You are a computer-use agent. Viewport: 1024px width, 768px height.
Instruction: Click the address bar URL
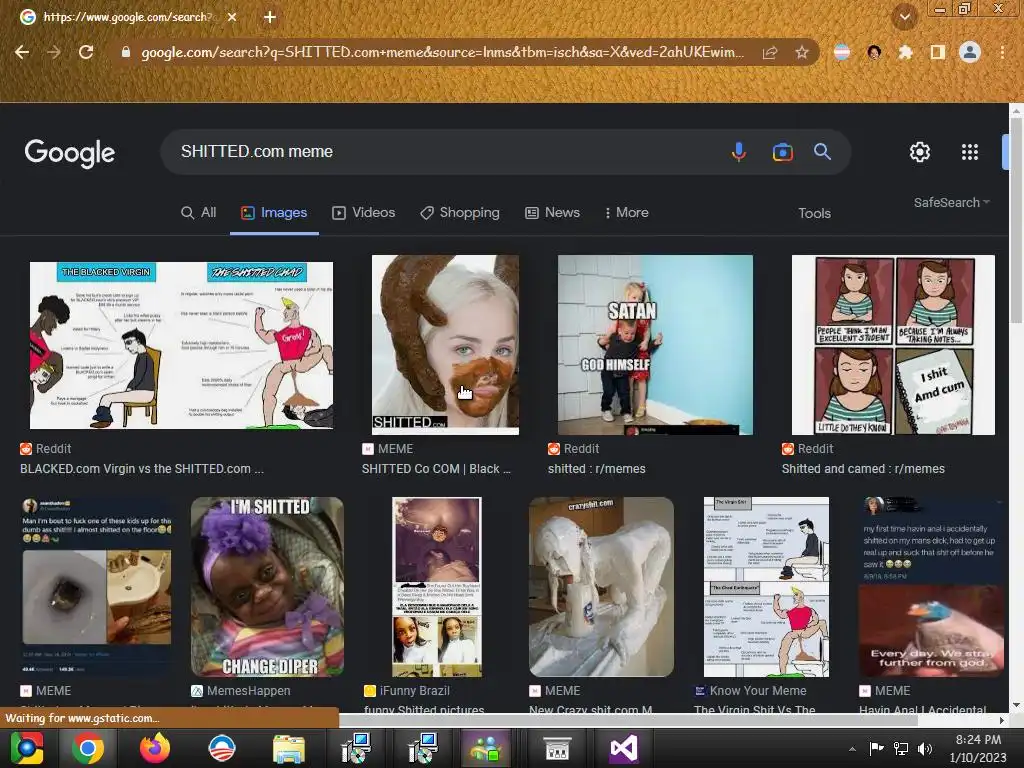pyautogui.click(x=442, y=52)
